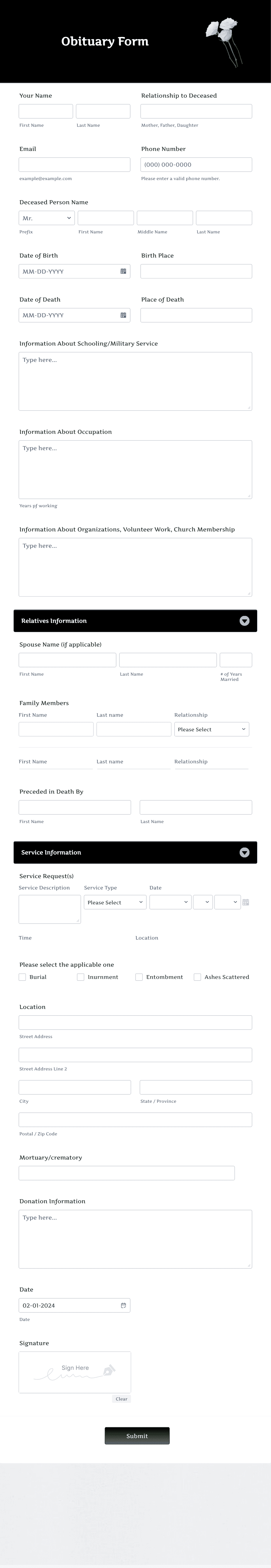Screen dimensions: 271x1568
Task: Select Ashes Scattered option
Action: click(x=197, y=976)
